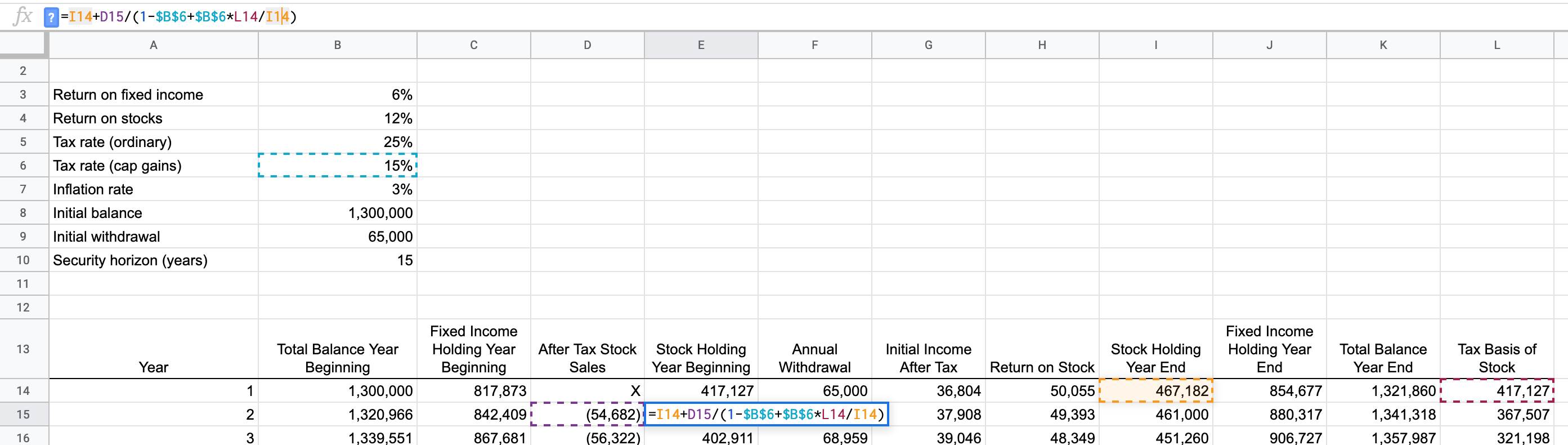
Task: Click 'Return on Stock' heading cell
Action: pos(1042,349)
